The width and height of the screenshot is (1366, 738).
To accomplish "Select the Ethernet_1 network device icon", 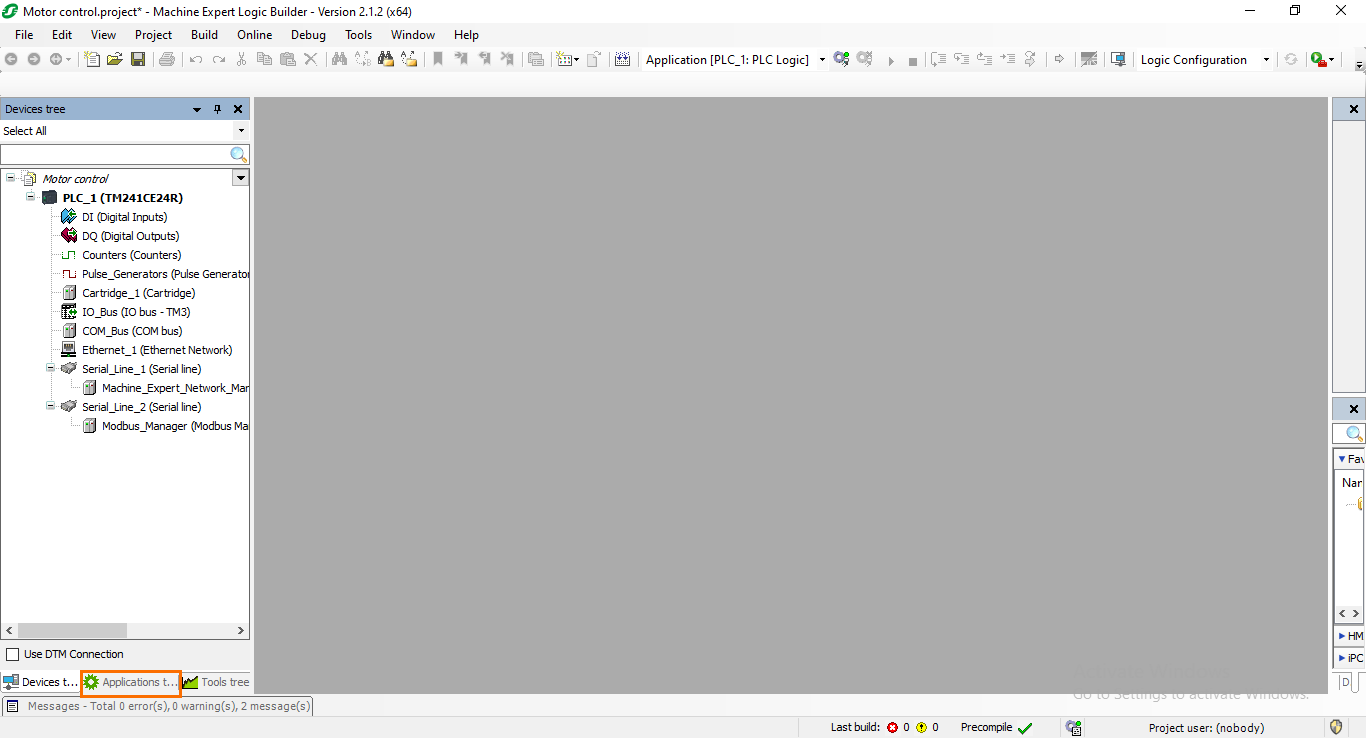I will coord(68,349).
